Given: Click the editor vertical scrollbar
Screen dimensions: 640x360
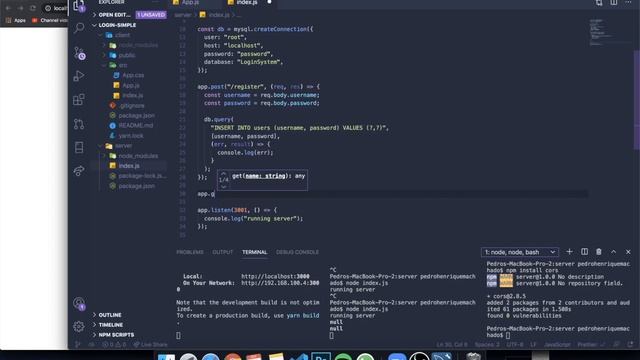Looking at the screenshot, I should pyautogui.click(x=637, y=100).
